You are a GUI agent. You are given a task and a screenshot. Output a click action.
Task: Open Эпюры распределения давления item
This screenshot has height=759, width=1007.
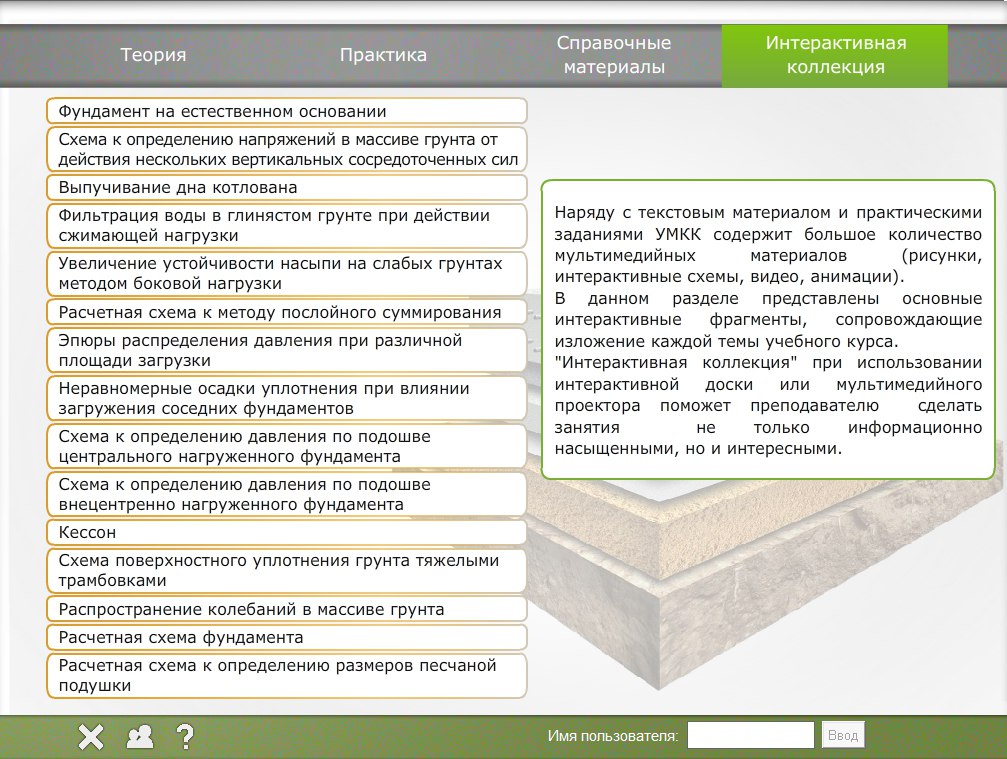(286, 350)
